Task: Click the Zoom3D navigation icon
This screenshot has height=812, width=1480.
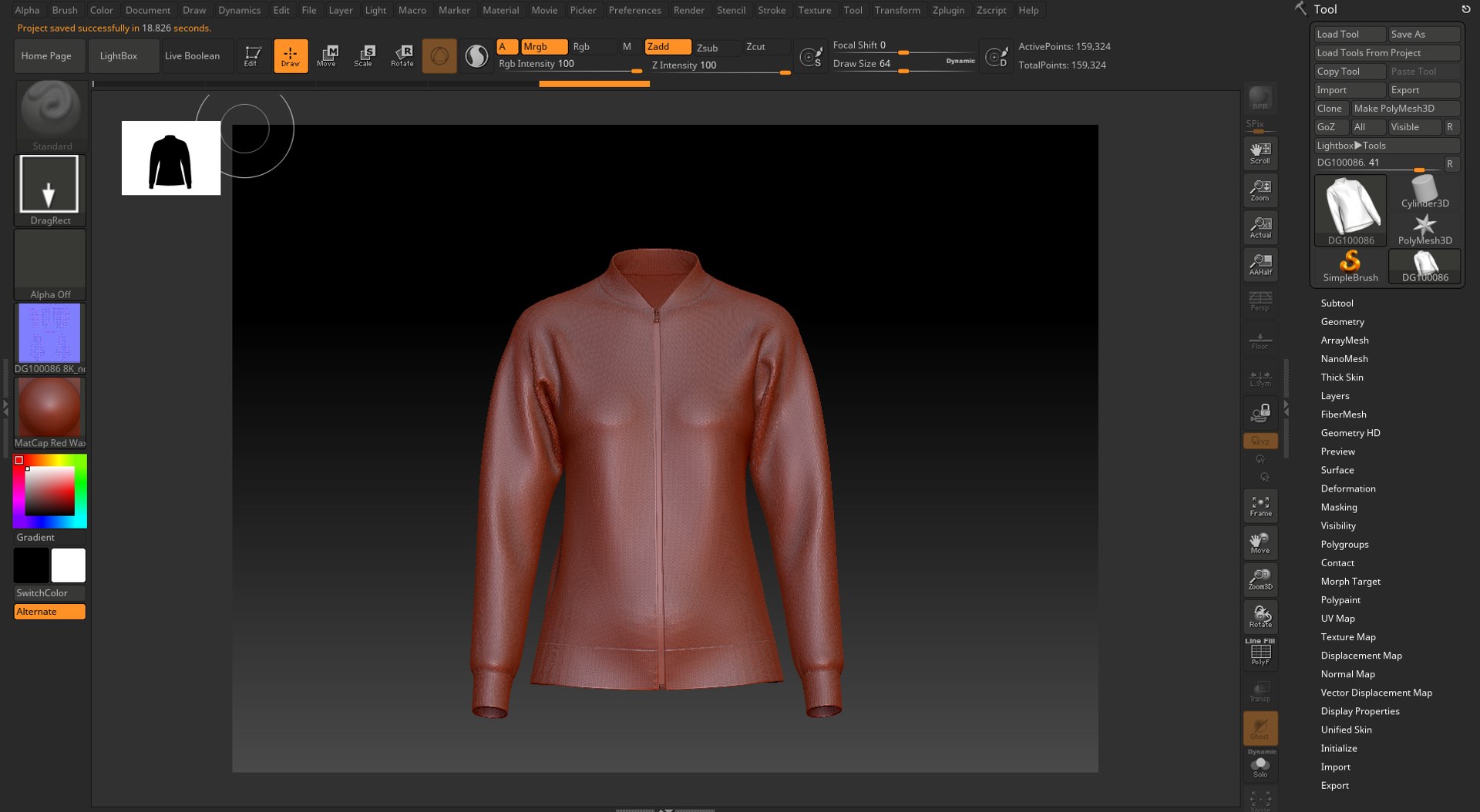Action: (x=1260, y=579)
